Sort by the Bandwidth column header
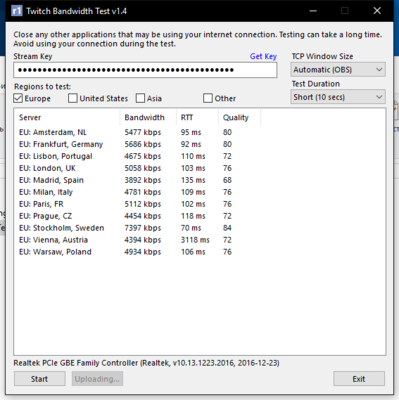 148,117
